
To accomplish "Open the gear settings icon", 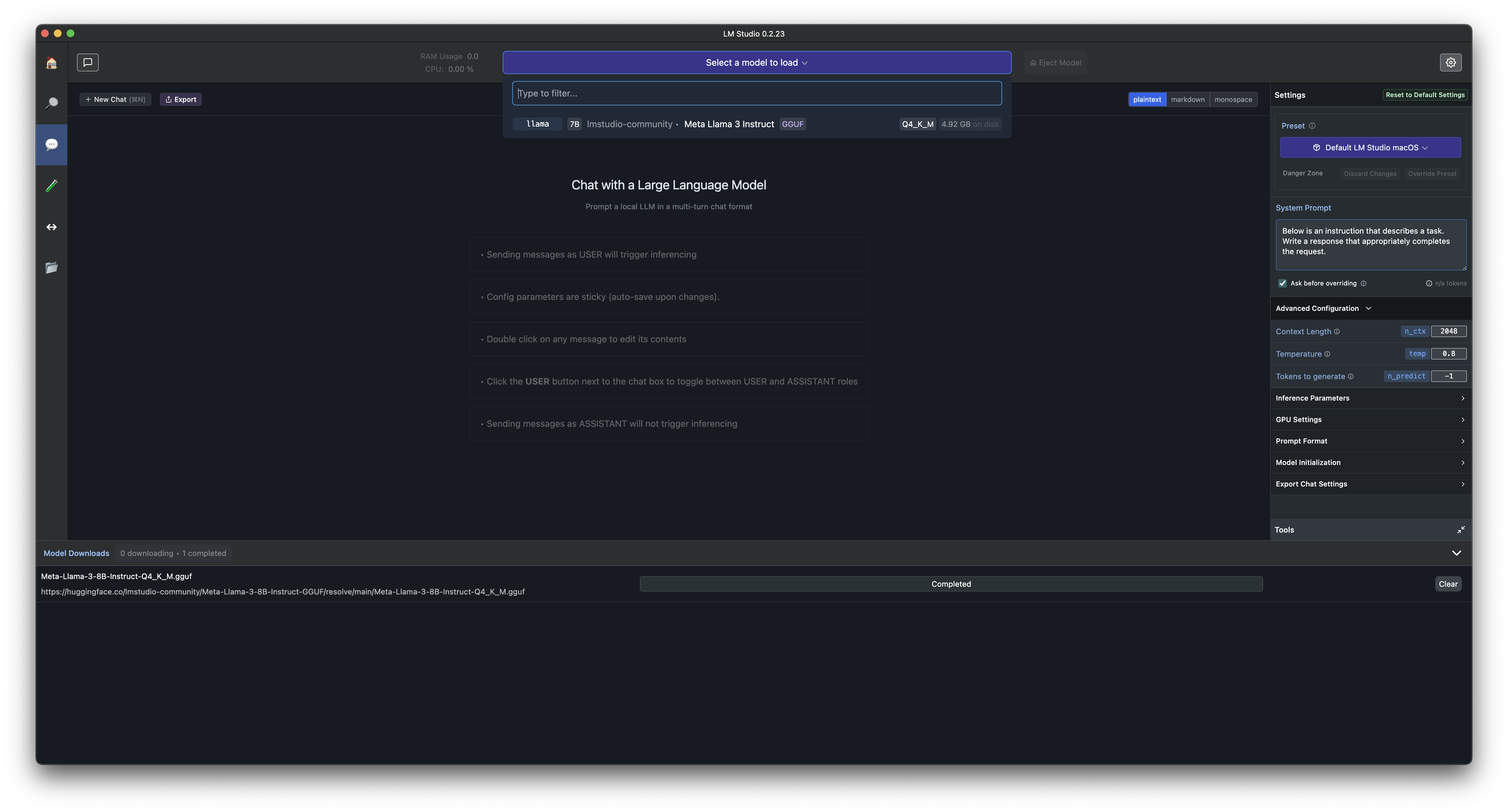I will (x=1451, y=62).
